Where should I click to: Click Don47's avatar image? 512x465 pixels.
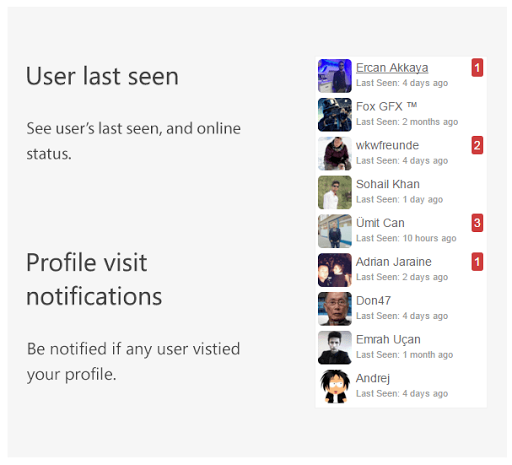[x=335, y=309]
